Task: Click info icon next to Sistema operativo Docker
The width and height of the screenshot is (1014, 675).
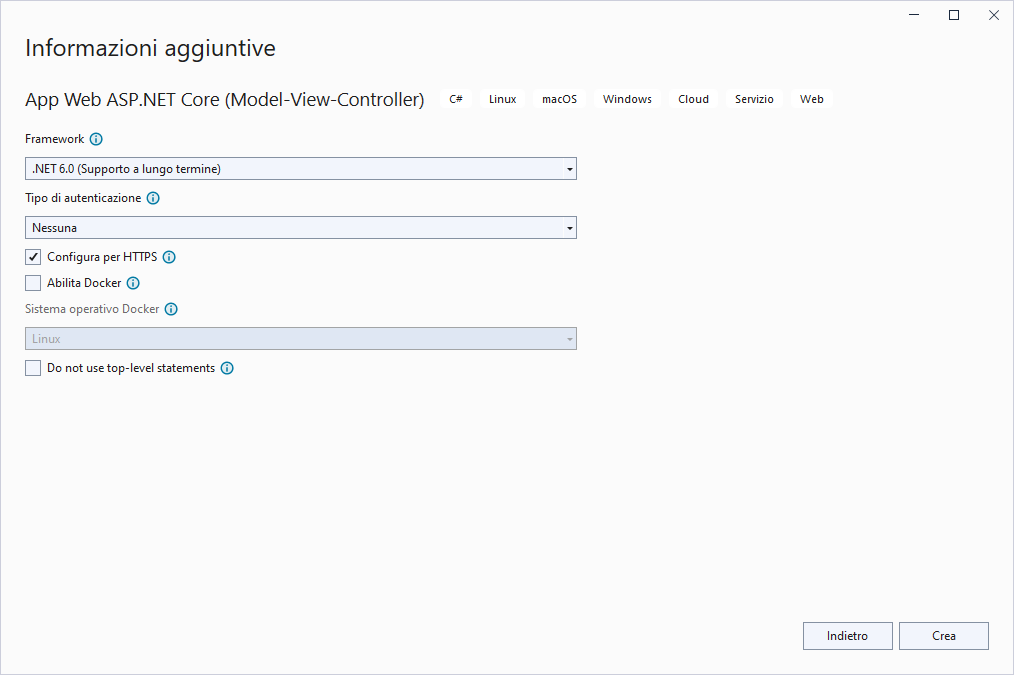Action: click(x=171, y=309)
